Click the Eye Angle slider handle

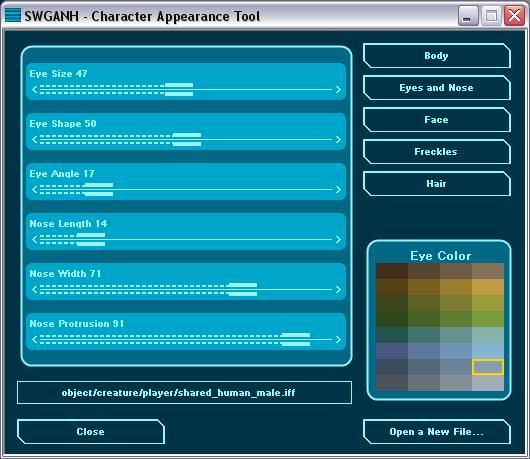99,190
